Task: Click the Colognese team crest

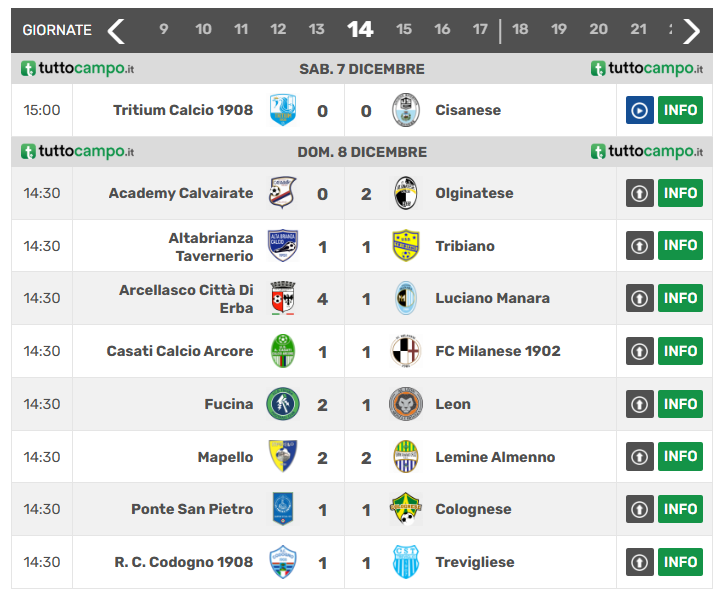Action: pyautogui.click(x=405, y=509)
